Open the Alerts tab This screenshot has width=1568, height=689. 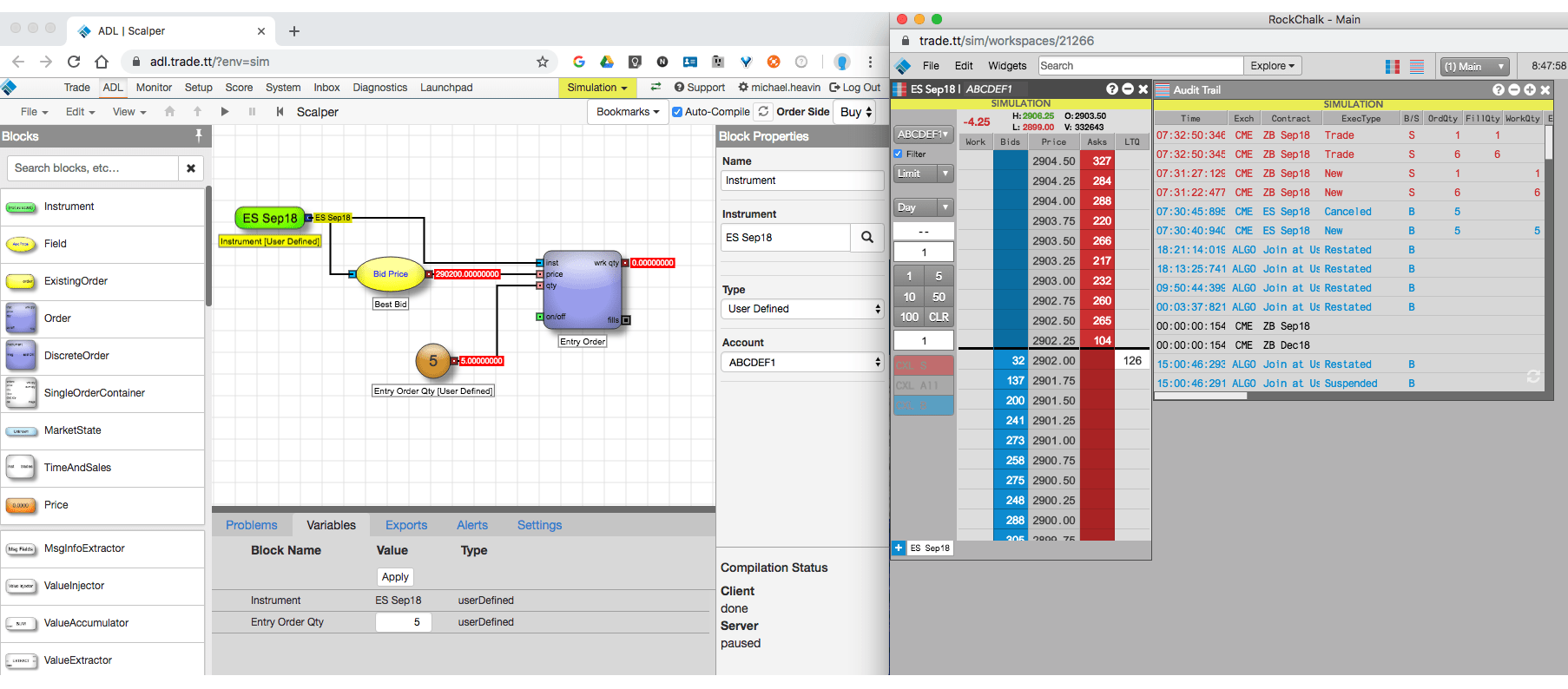coord(472,525)
